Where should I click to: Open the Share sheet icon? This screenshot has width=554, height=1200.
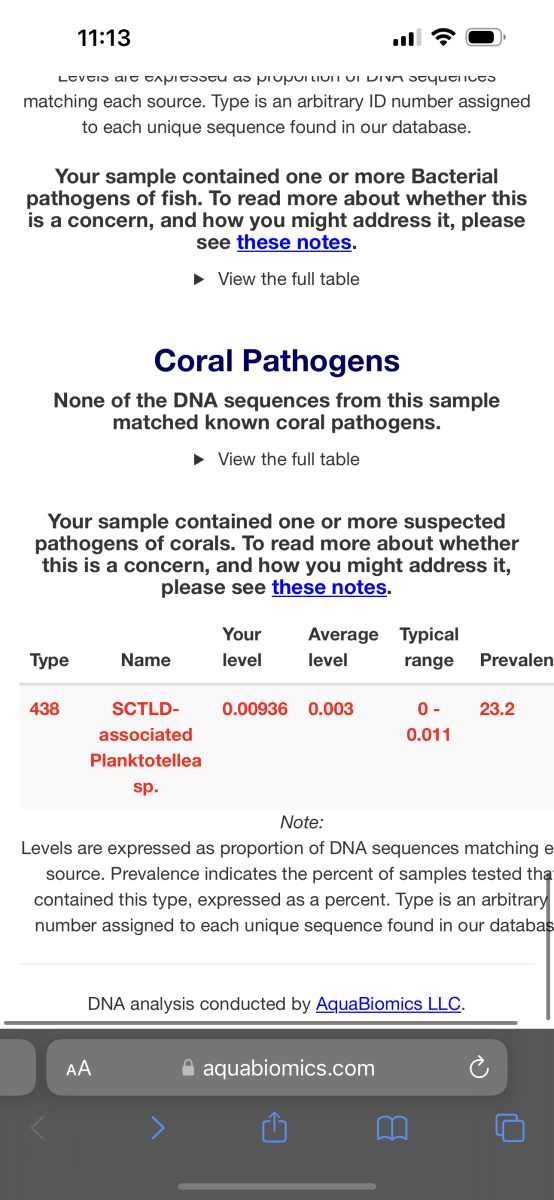tap(274, 1127)
